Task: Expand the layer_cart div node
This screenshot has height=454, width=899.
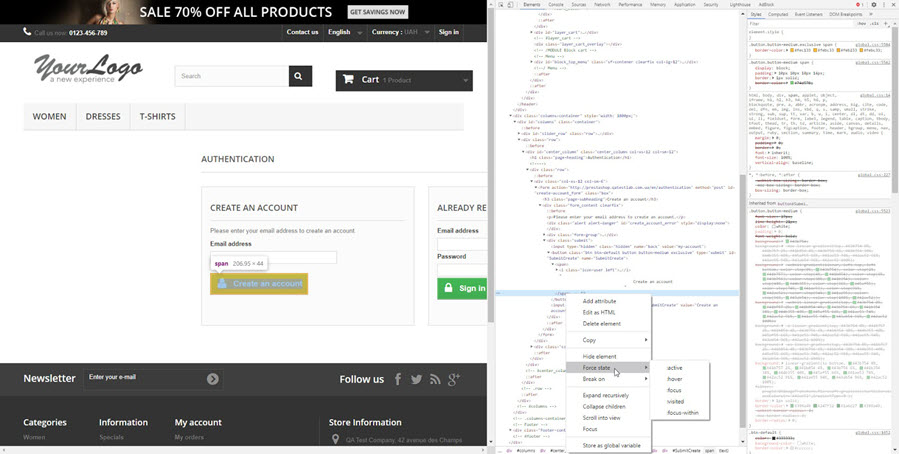Action: pyautogui.click(x=531, y=33)
